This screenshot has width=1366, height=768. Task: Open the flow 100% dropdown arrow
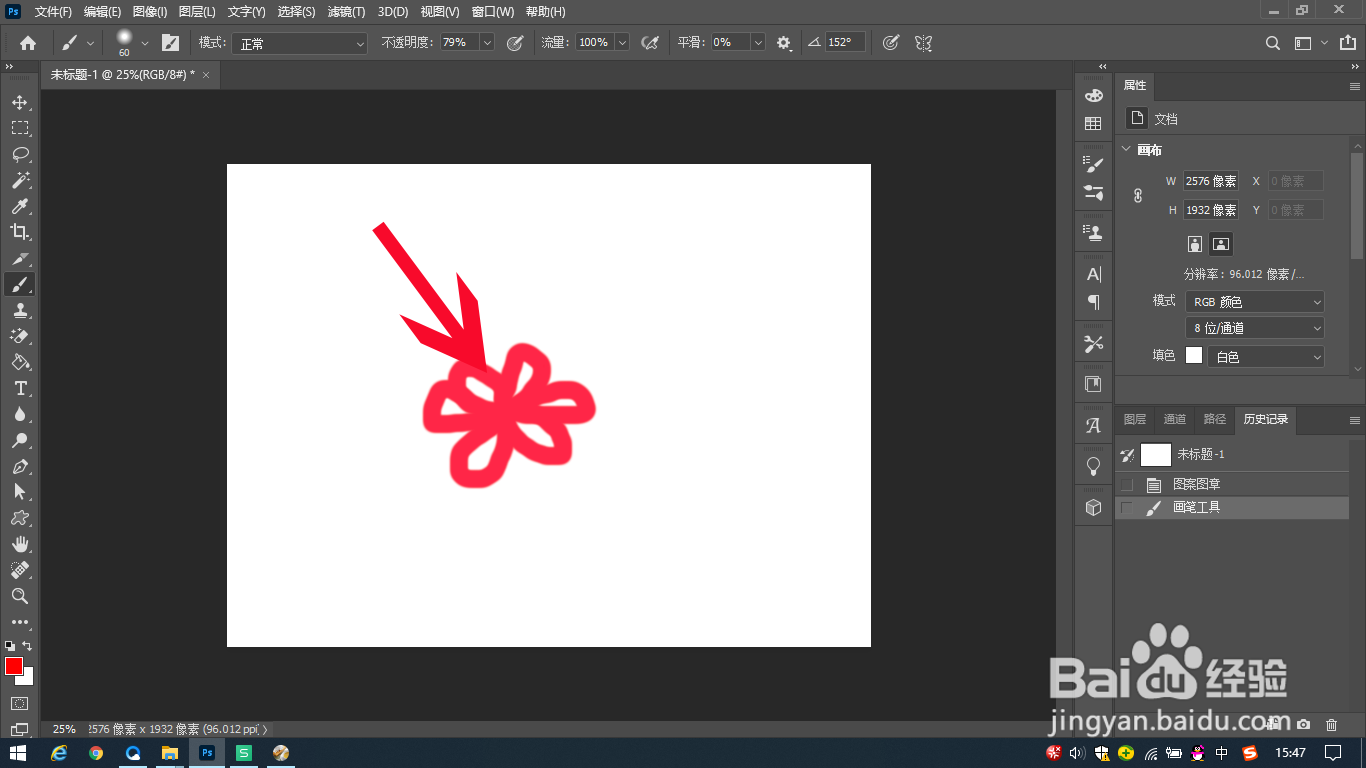point(622,43)
